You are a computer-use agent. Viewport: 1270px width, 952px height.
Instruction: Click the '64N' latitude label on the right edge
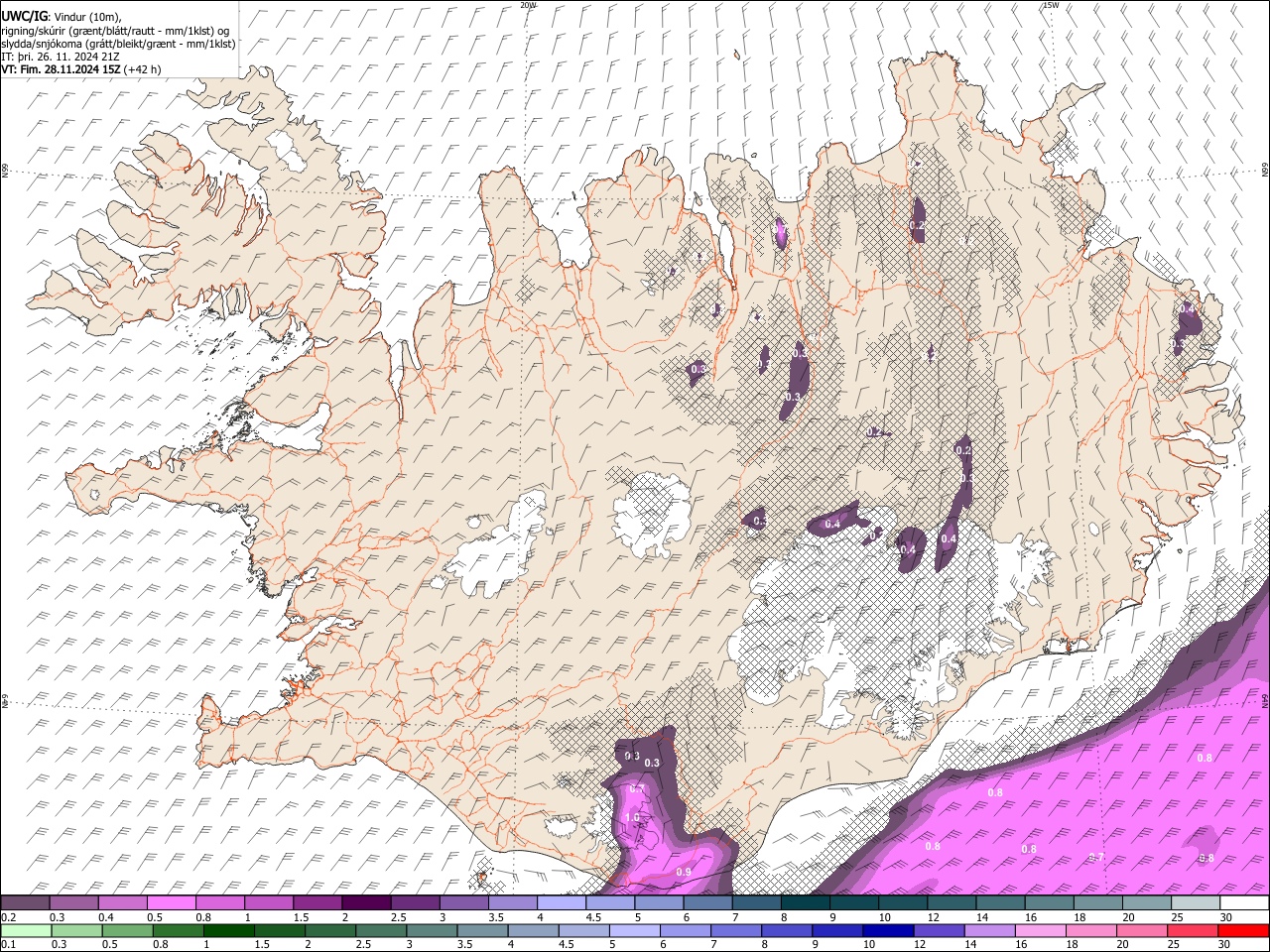(1265, 700)
